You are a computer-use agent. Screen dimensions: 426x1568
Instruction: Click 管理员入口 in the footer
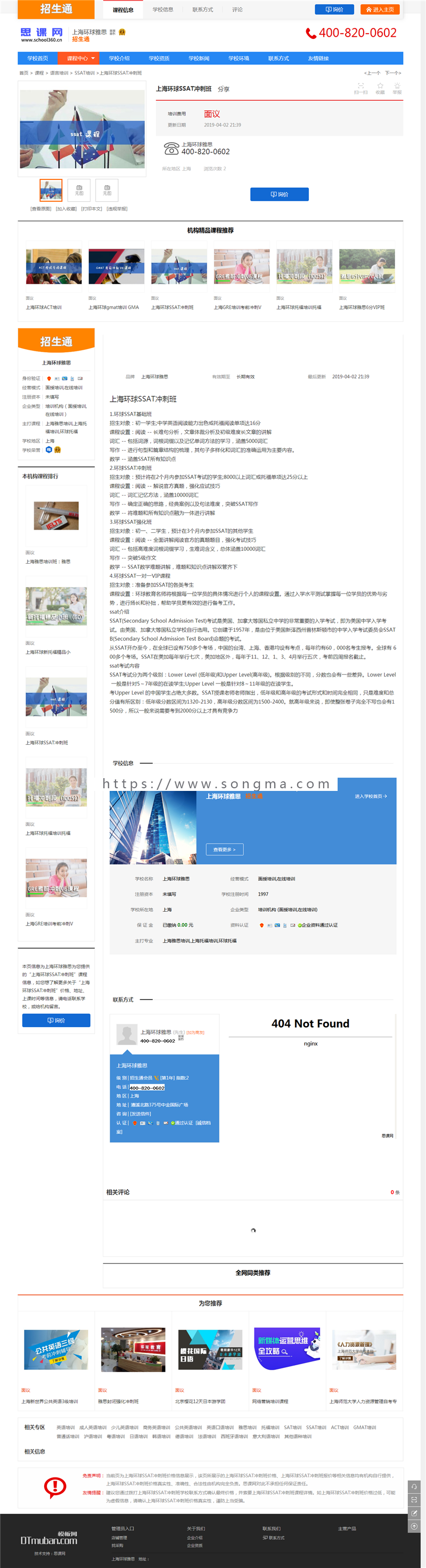pos(122,1529)
